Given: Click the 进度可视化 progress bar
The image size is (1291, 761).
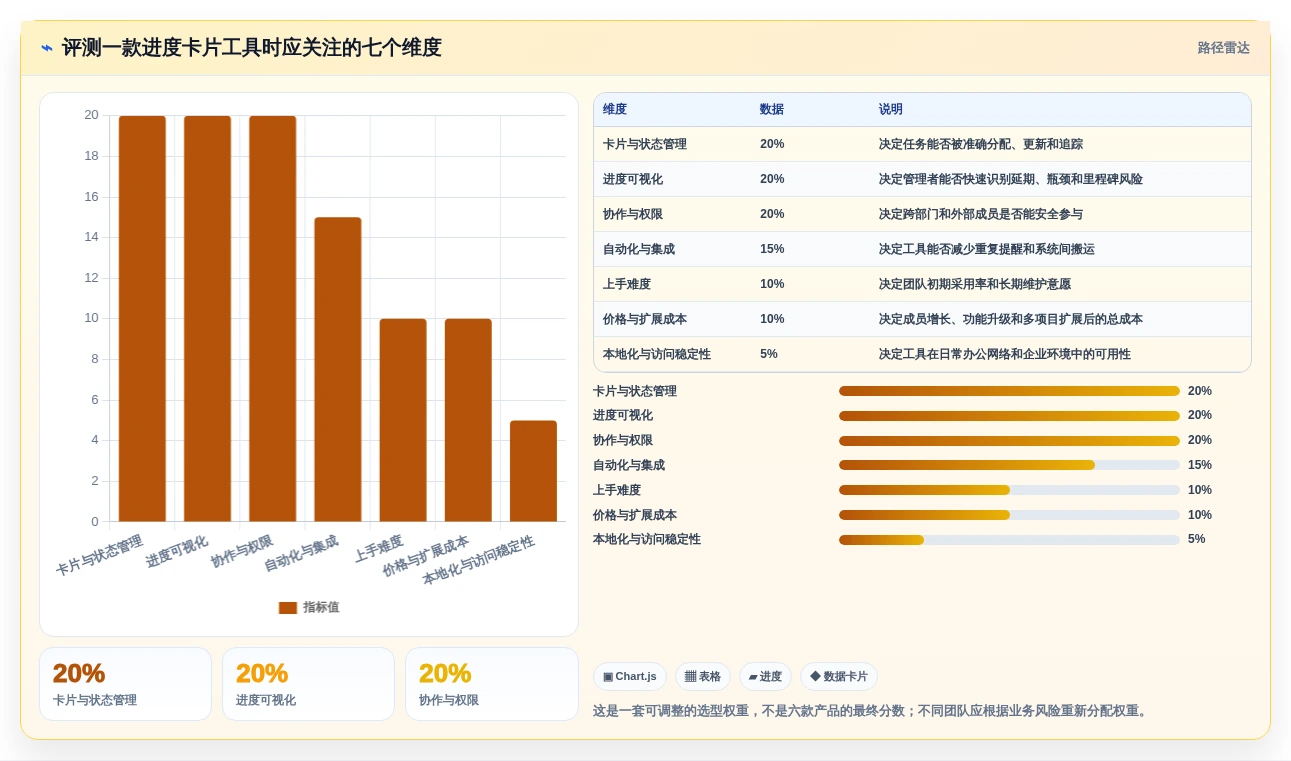Looking at the screenshot, I should tap(1009, 415).
